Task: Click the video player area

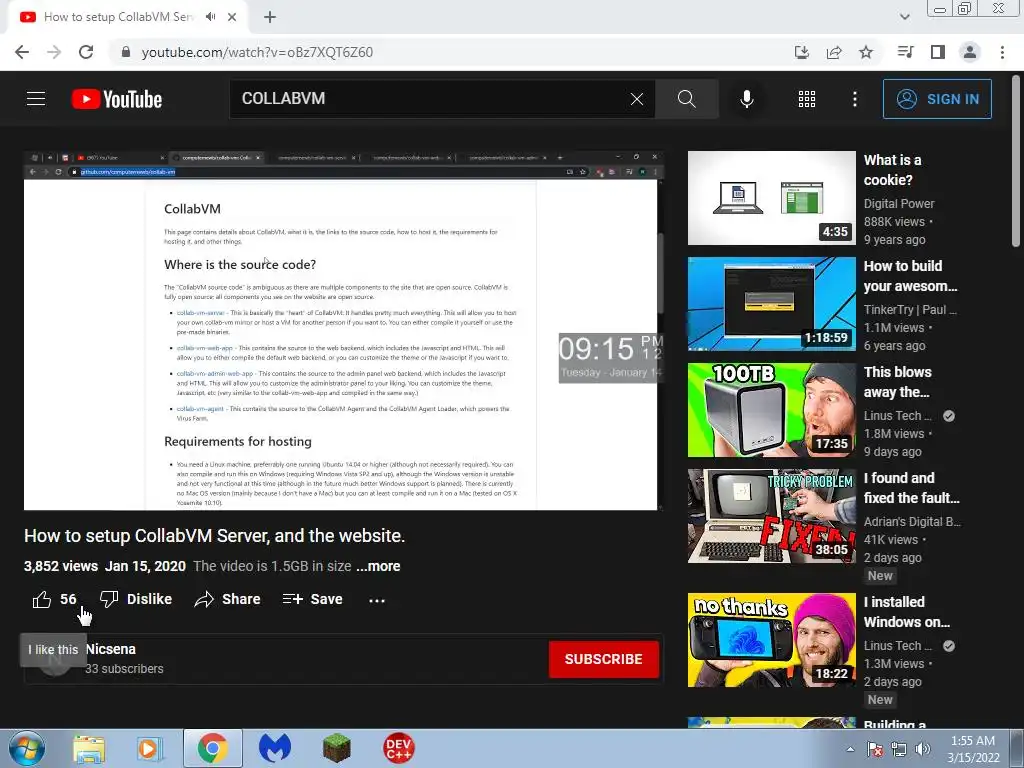Action: [344, 330]
